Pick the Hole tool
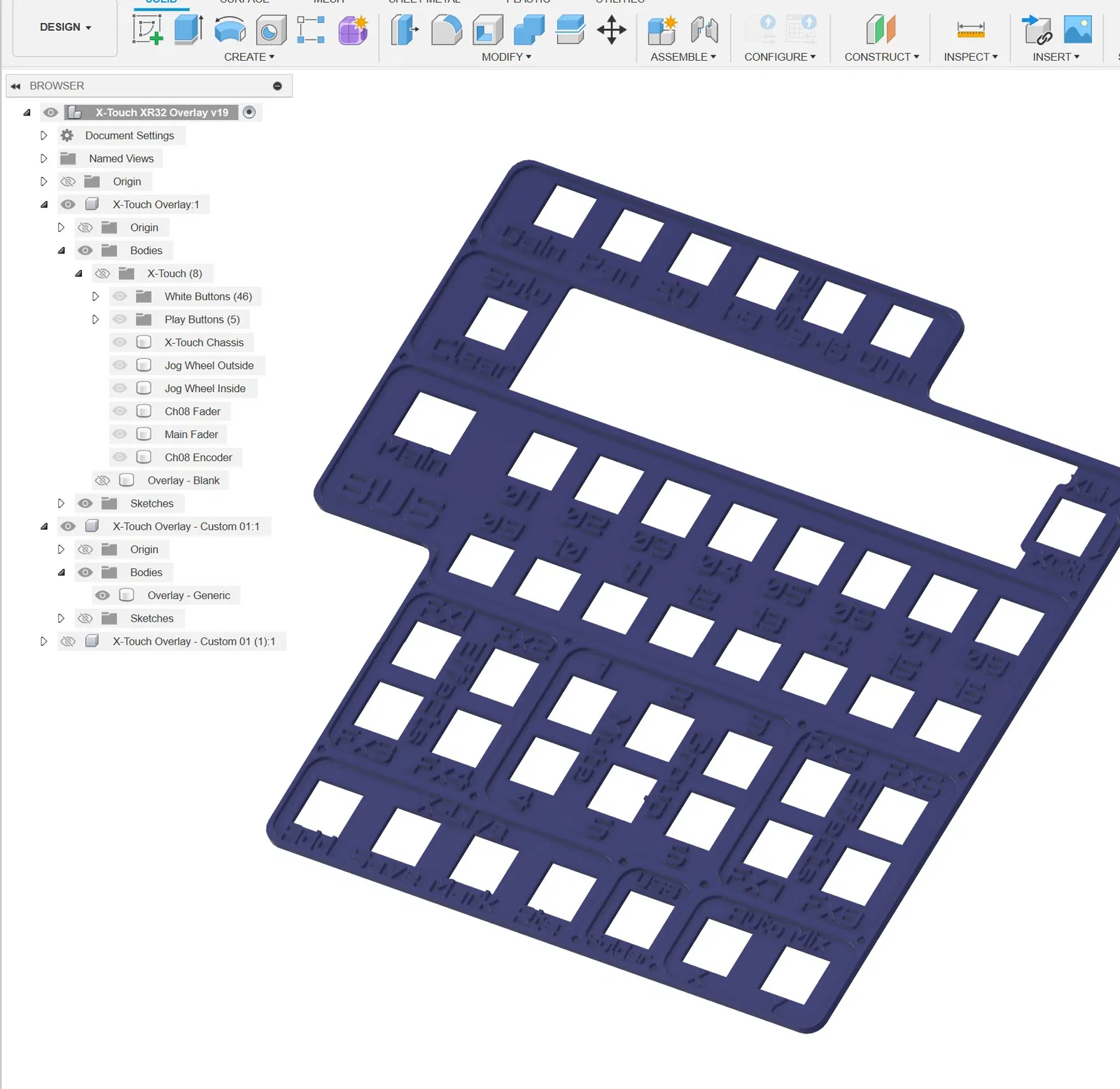This screenshot has width=1120, height=1089. click(271, 30)
